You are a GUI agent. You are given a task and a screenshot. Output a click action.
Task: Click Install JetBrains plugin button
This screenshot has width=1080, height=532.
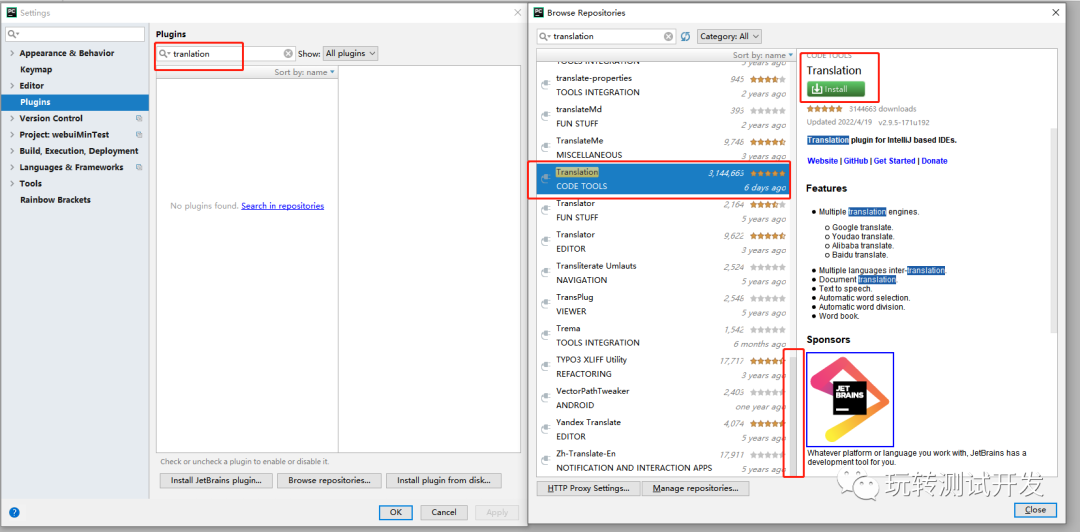216,480
